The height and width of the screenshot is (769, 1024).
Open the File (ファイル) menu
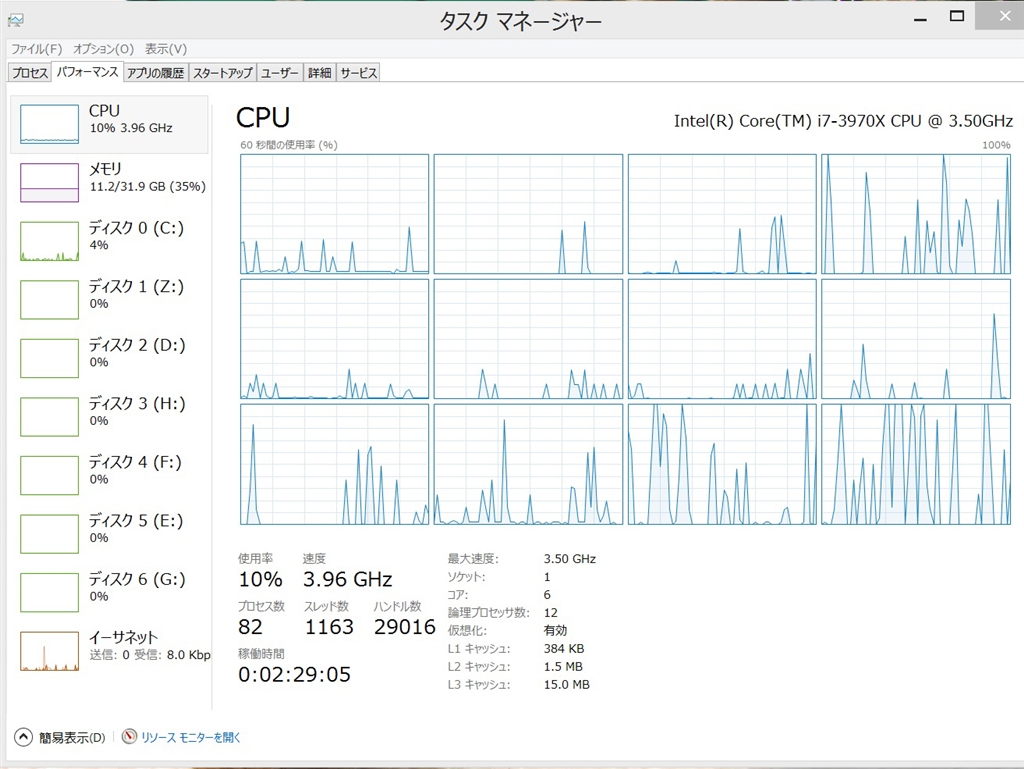pyautogui.click(x=36, y=49)
